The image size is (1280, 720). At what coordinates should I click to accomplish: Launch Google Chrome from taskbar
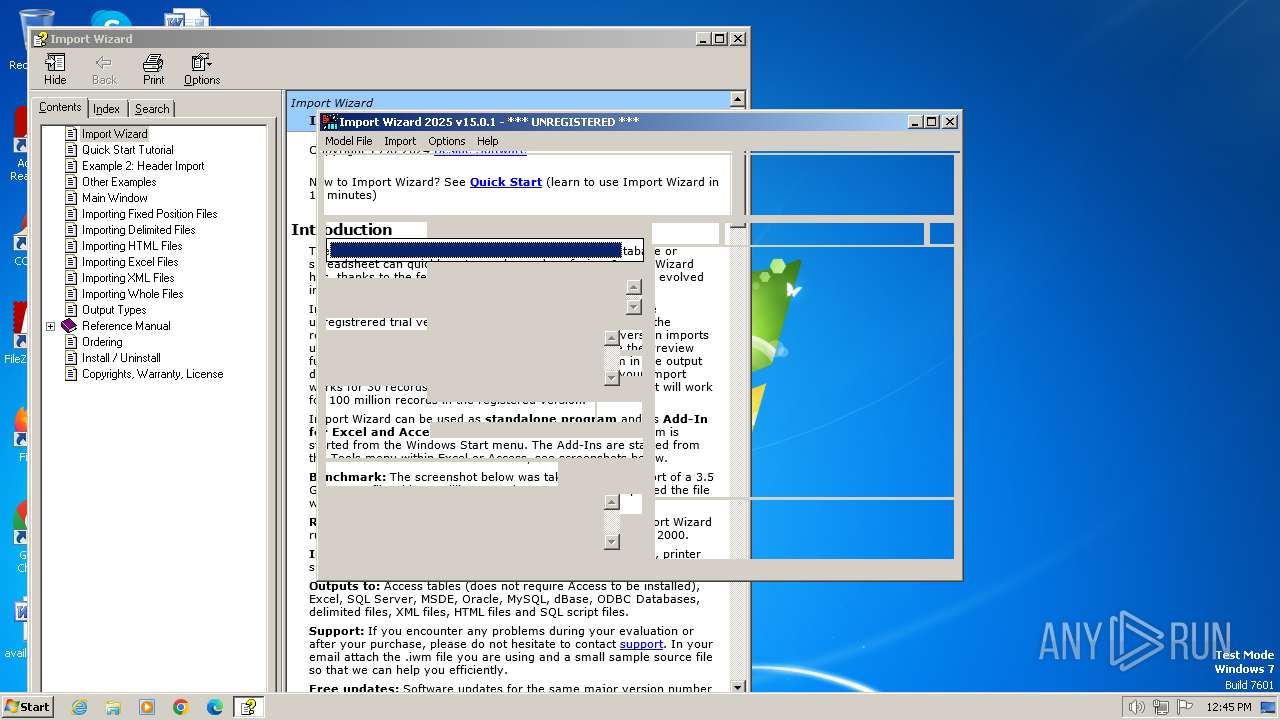coord(181,707)
